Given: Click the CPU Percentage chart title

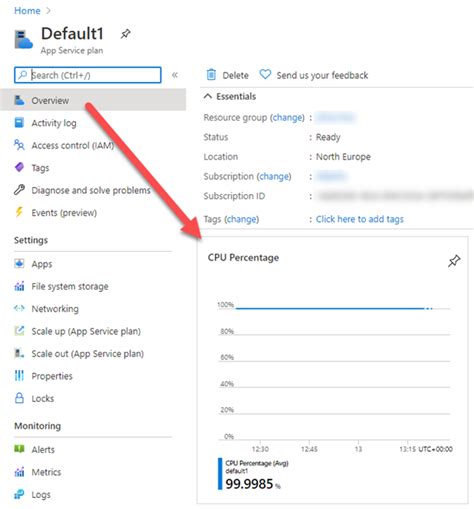Looking at the screenshot, I should [x=243, y=258].
